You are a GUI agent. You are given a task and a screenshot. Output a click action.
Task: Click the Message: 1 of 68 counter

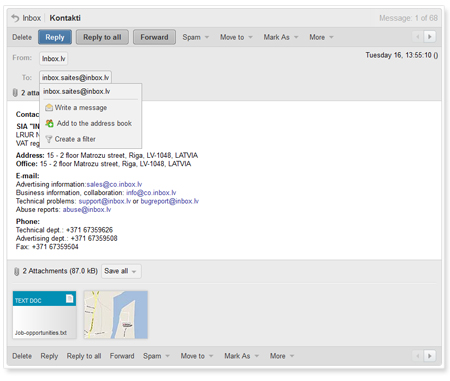[408, 18]
